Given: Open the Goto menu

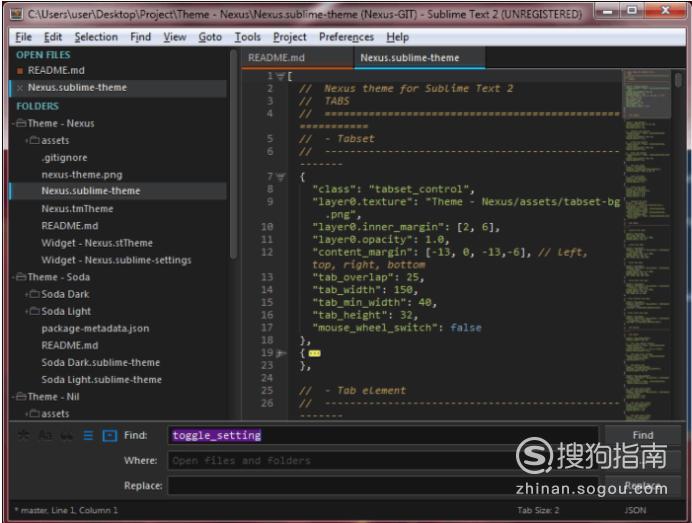Looking at the screenshot, I should 210,37.
